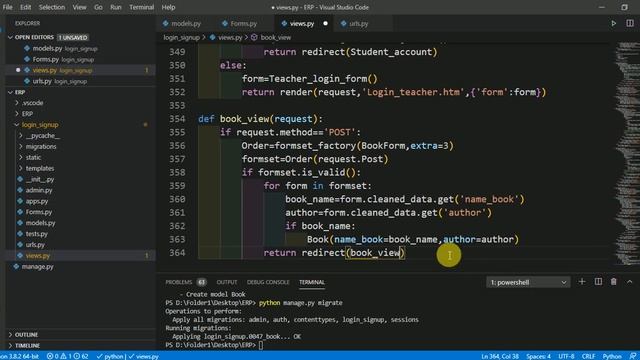
Task: Switch to the models.py editor tab
Action: pos(186,24)
